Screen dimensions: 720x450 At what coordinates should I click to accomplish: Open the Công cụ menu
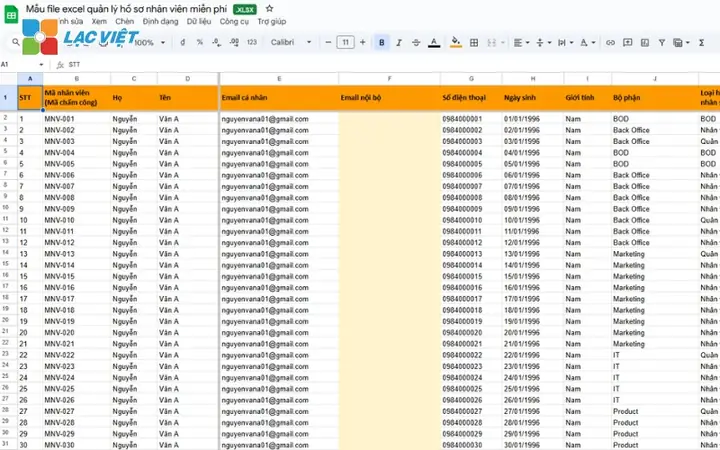tap(234, 21)
